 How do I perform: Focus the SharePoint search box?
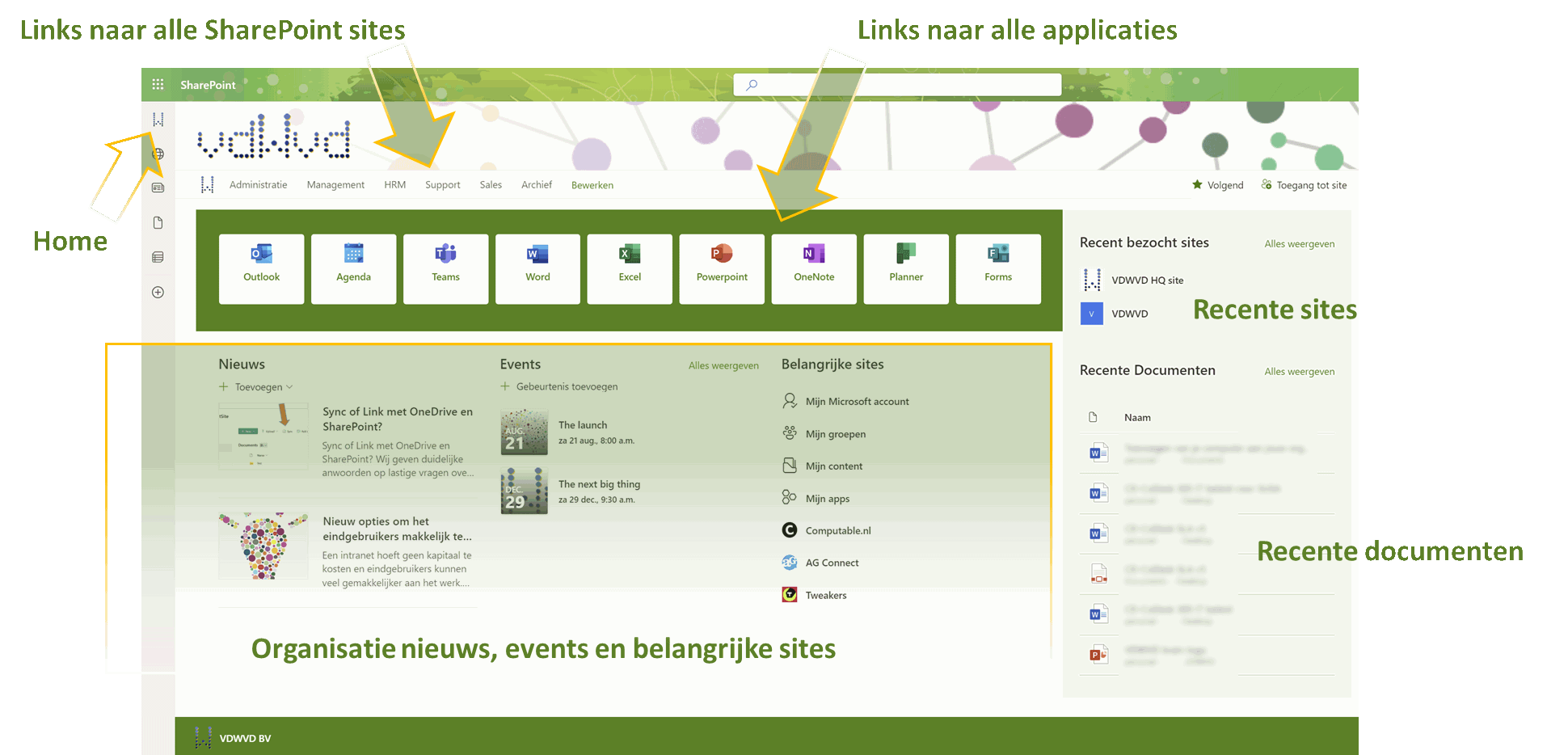tap(897, 85)
